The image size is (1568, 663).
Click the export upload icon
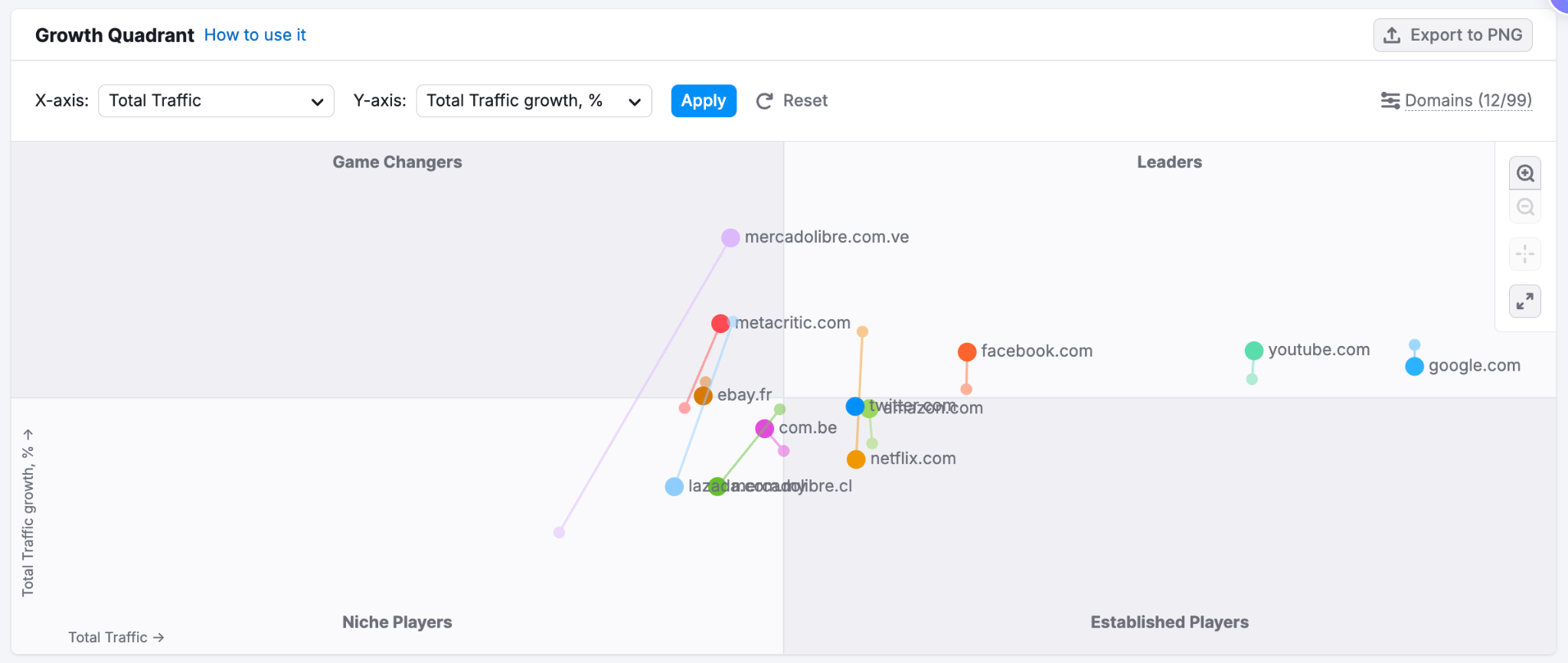(1392, 35)
